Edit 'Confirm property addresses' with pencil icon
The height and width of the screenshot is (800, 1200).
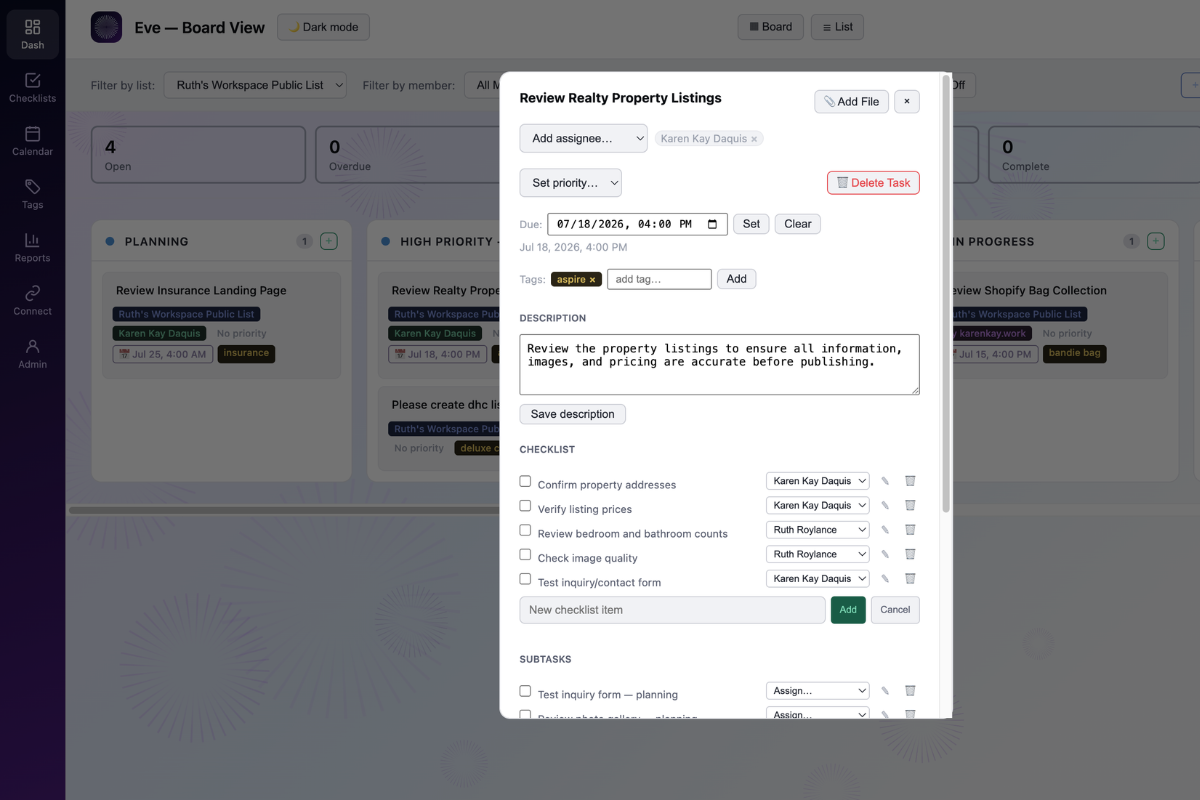885,481
